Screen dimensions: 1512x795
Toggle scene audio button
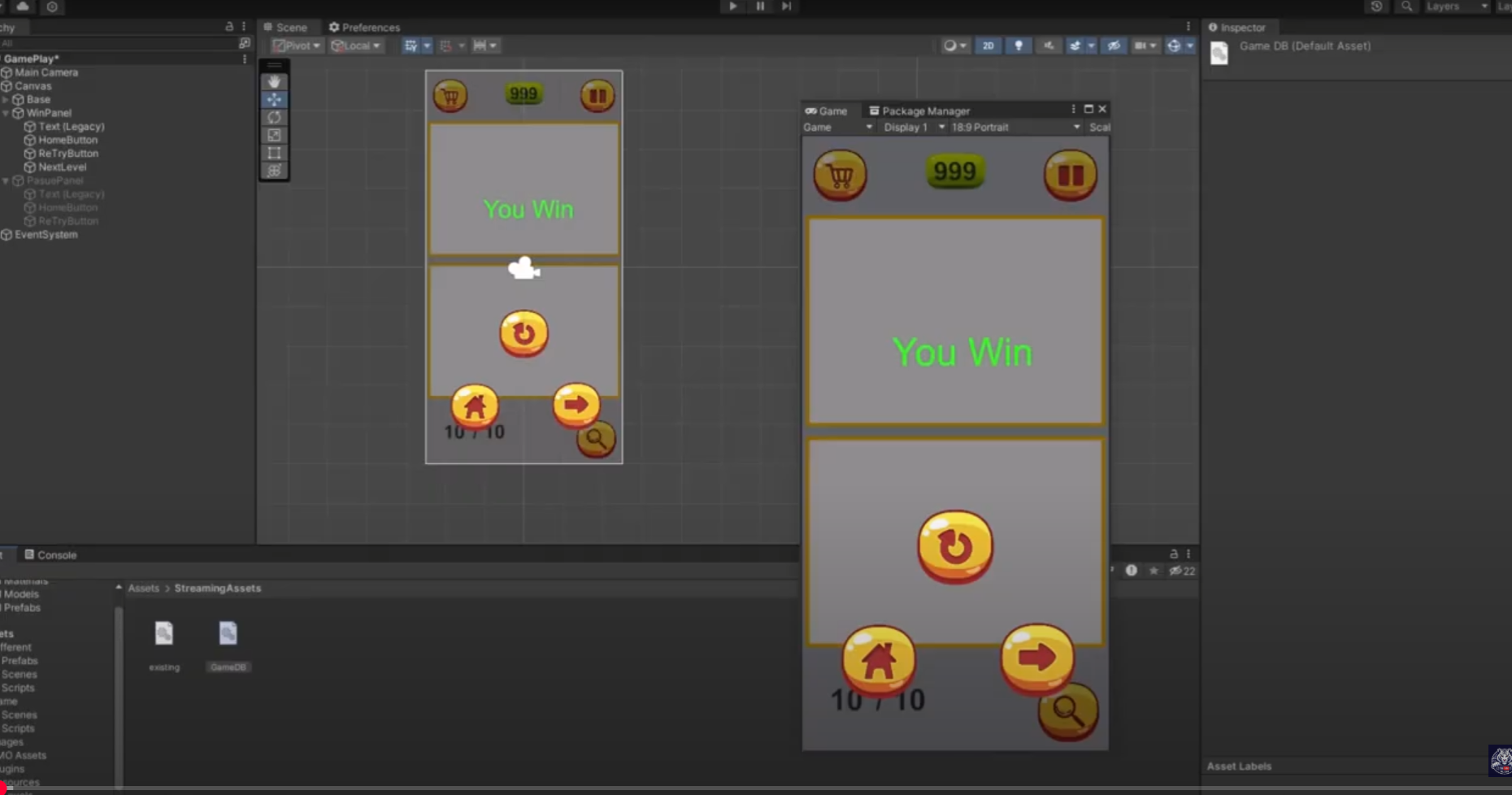(1049, 46)
